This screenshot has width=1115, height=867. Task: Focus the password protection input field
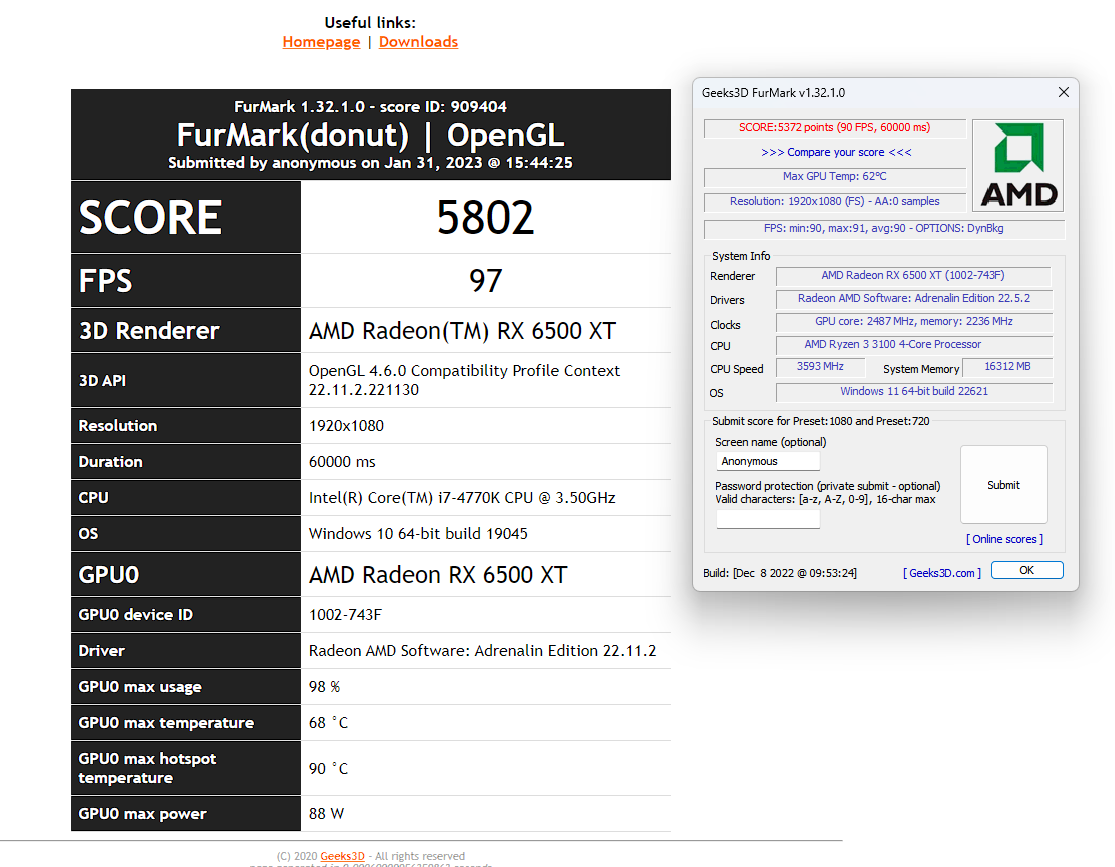point(768,519)
